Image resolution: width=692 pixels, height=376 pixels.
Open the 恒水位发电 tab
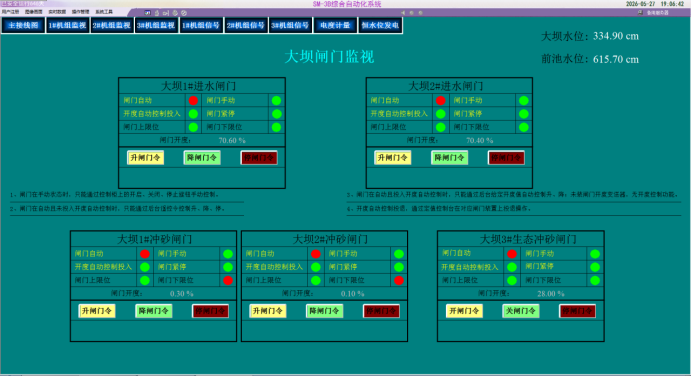[x=380, y=25]
